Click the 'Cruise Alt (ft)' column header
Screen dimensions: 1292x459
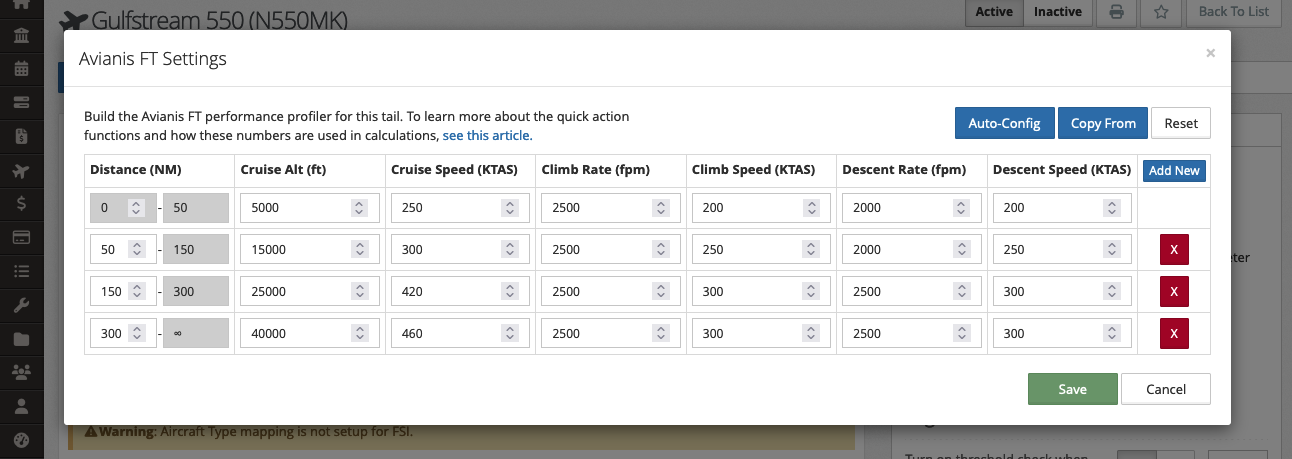pos(284,170)
